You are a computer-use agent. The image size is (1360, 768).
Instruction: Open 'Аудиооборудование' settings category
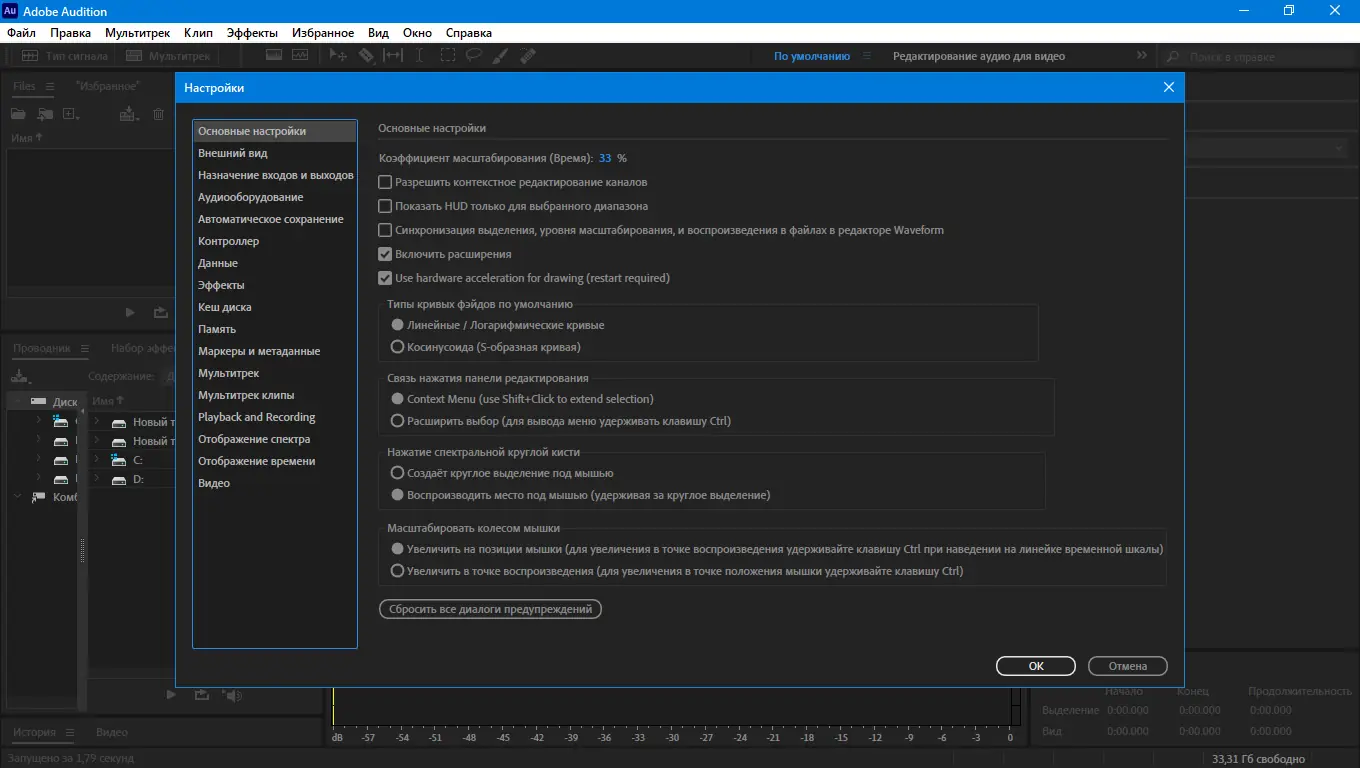tap(251, 197)
